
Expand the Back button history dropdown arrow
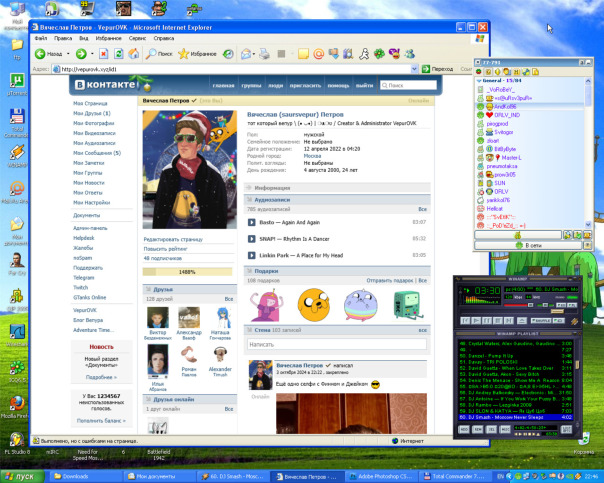[x=68, y=54]
